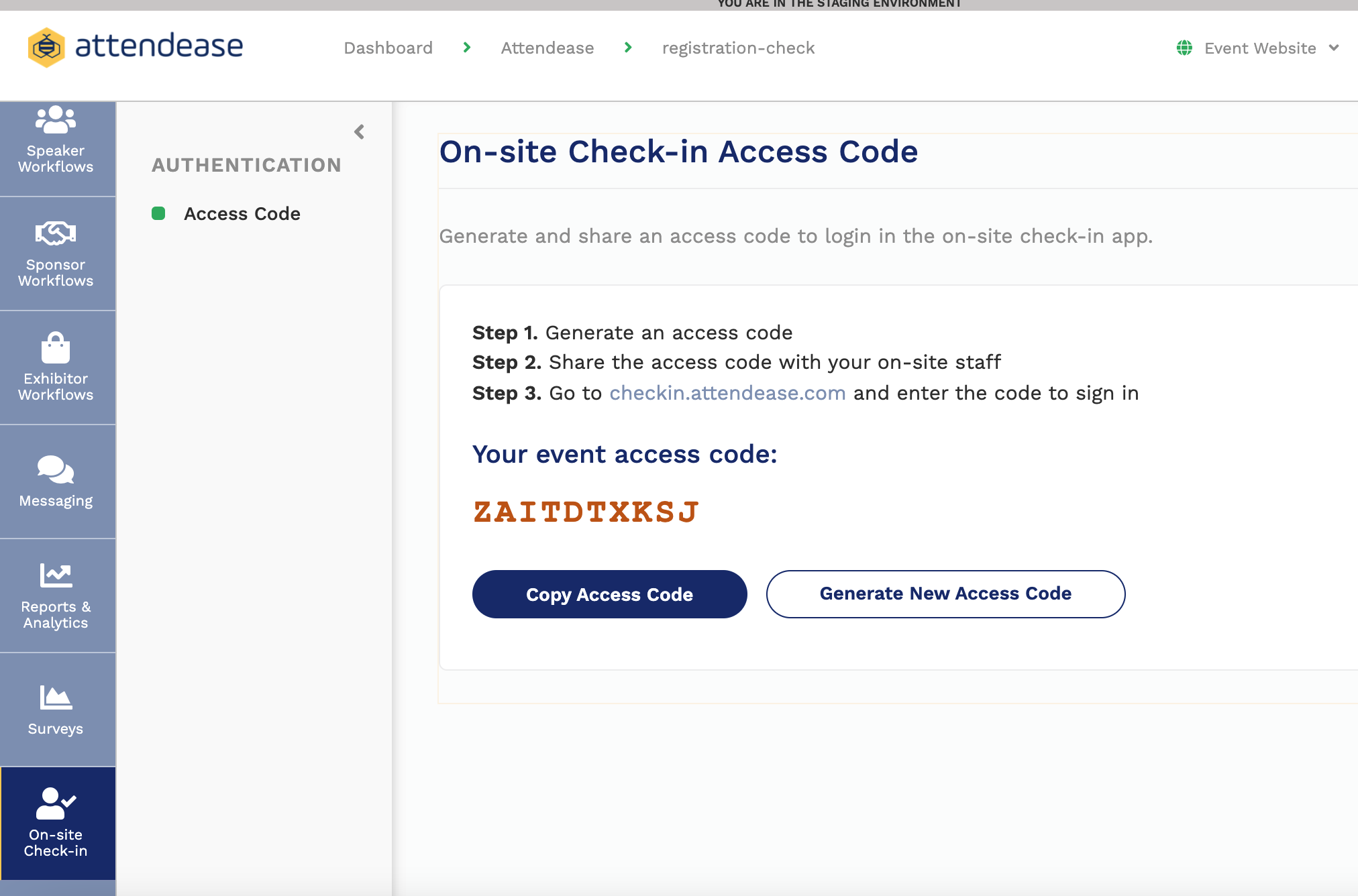Select the Exhibitor Workflows icon
Image resolution: width=1358 pixels, height=896 pixels.
pyautogui.click(x=56, y=368)
